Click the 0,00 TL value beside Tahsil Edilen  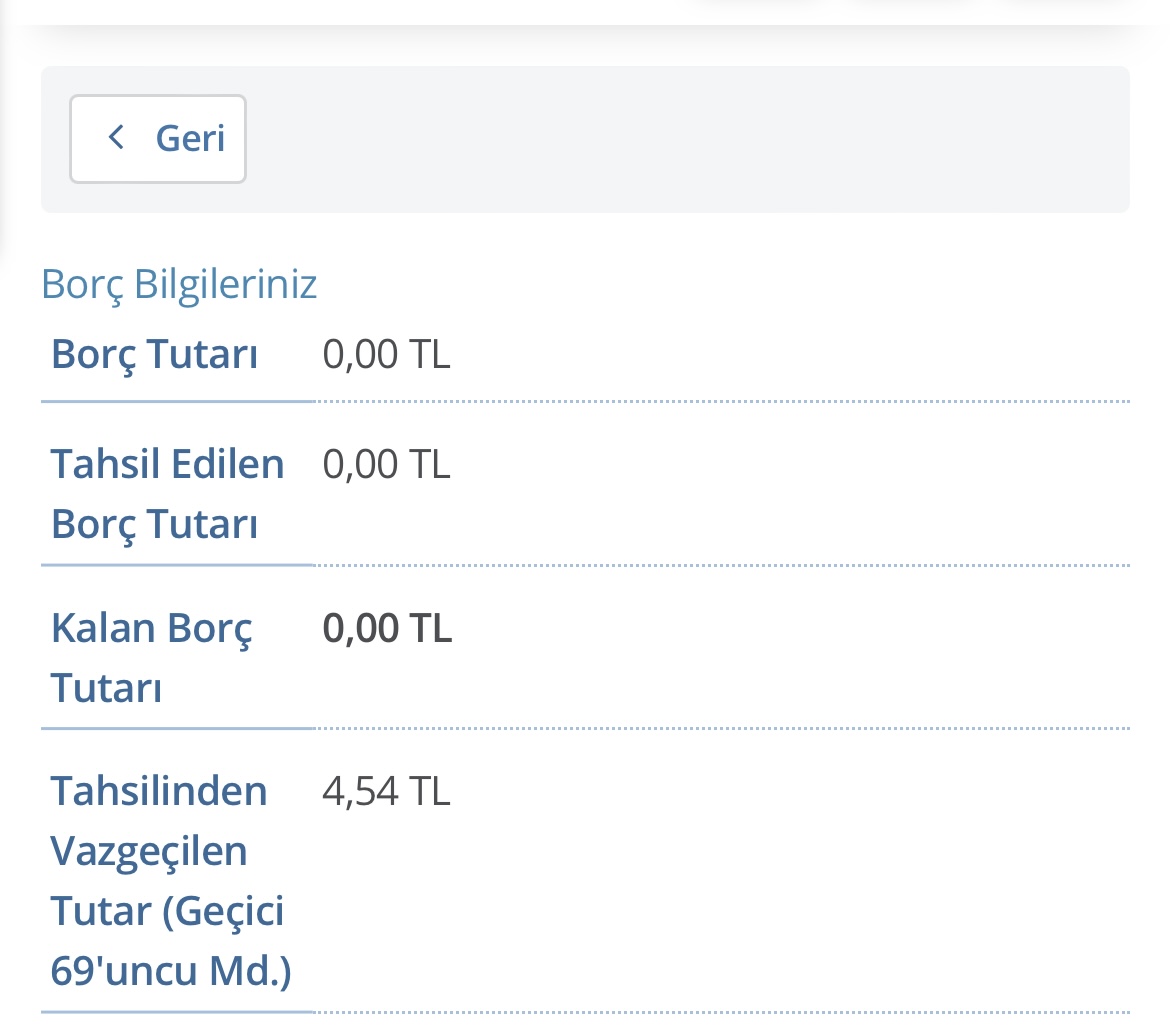(387, 464)
